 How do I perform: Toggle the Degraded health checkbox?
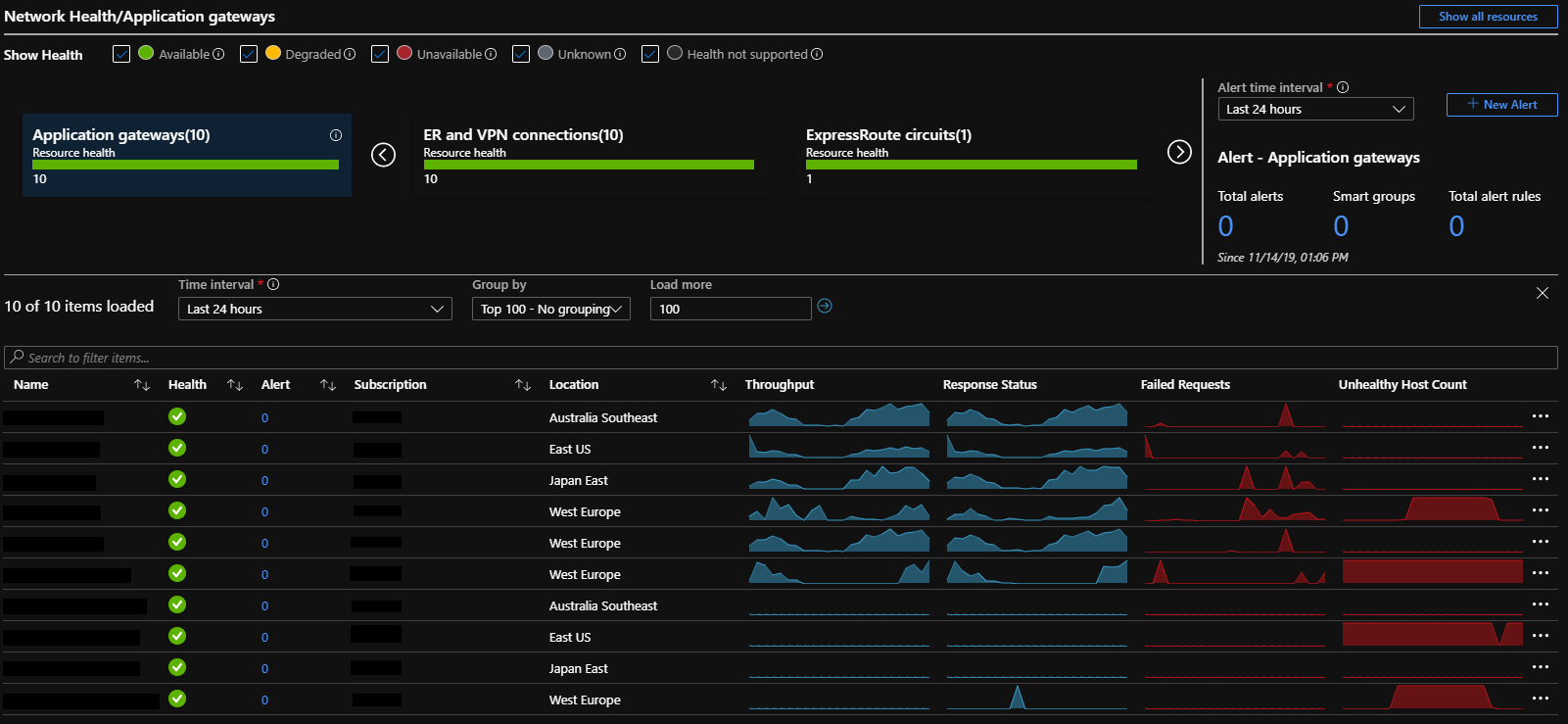(249, 54)
